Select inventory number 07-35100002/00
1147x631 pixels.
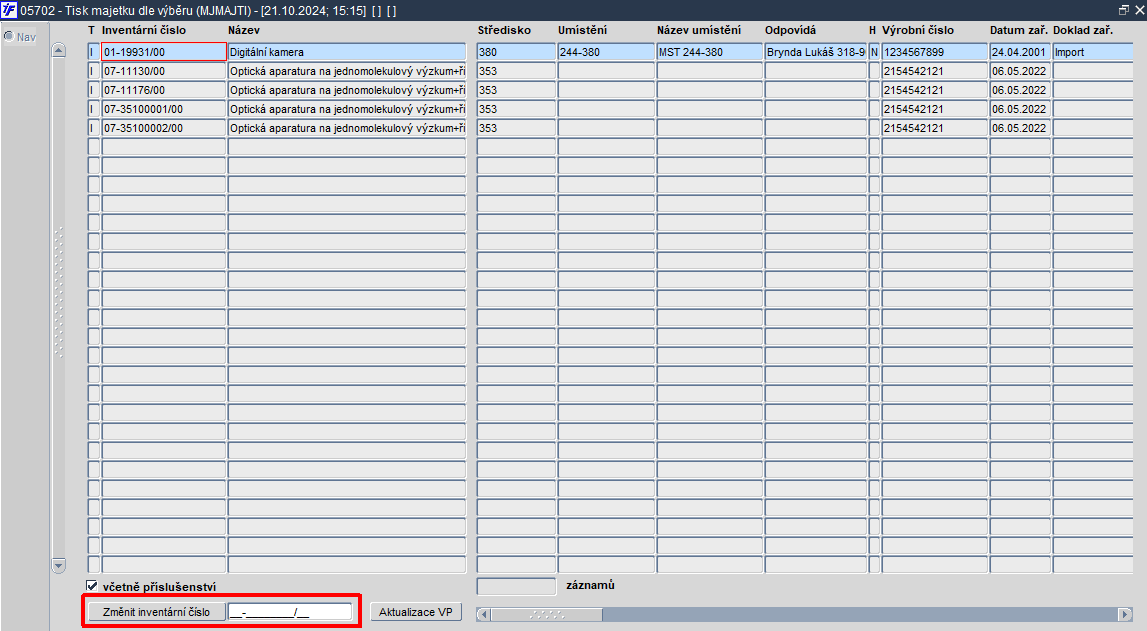coord(164,128)
